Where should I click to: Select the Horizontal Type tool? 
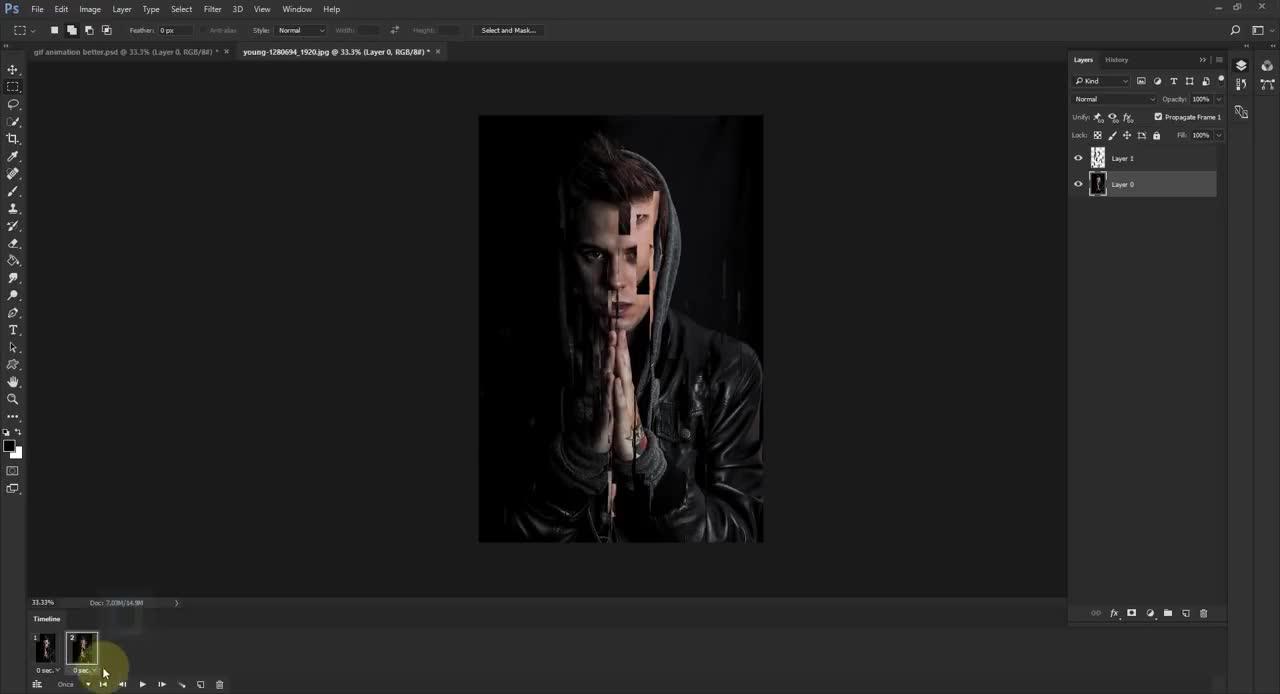pyautogui.click(x=13, y=330)
